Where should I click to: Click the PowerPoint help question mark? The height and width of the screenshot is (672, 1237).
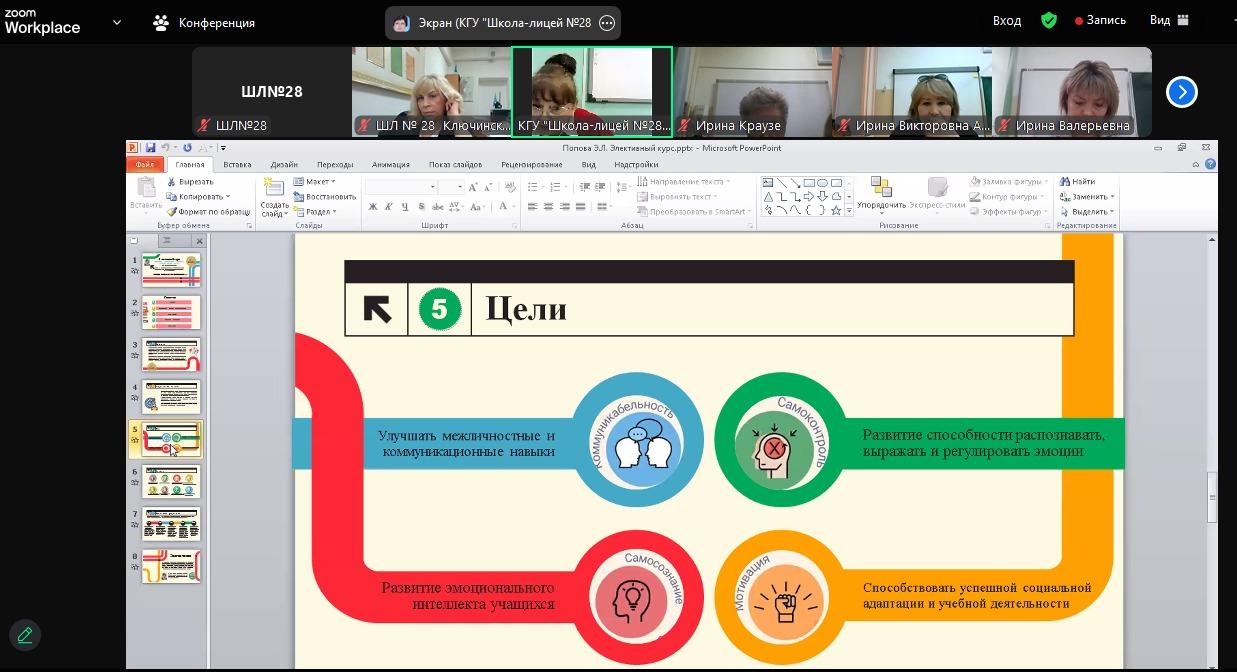tap(1208, 164)
